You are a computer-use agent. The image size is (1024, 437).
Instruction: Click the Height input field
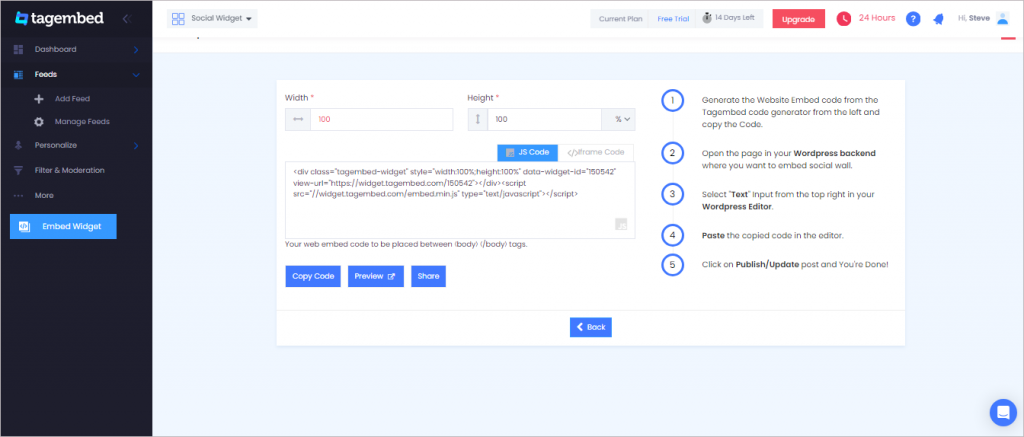click(x=545, y=120)
